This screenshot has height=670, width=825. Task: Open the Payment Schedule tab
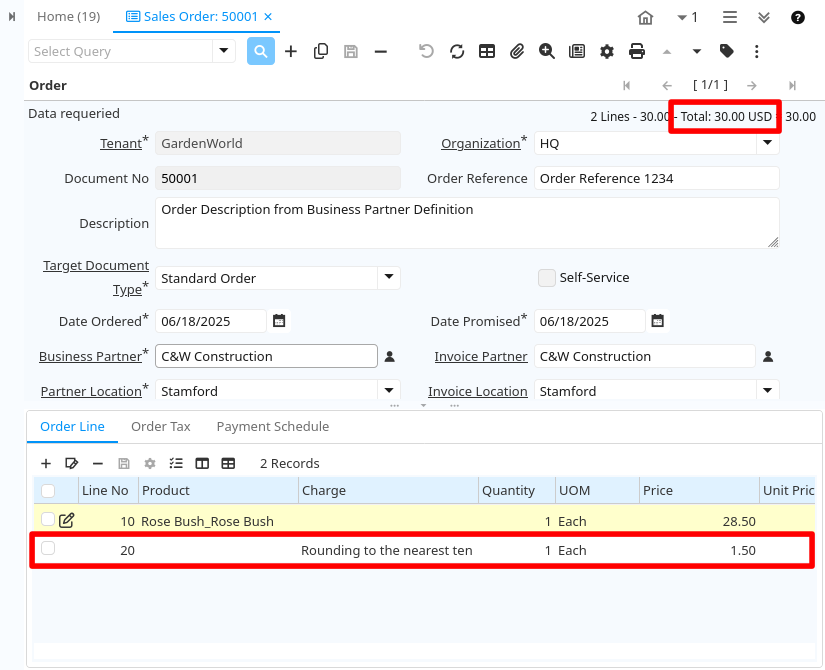(x=272, y=426)
